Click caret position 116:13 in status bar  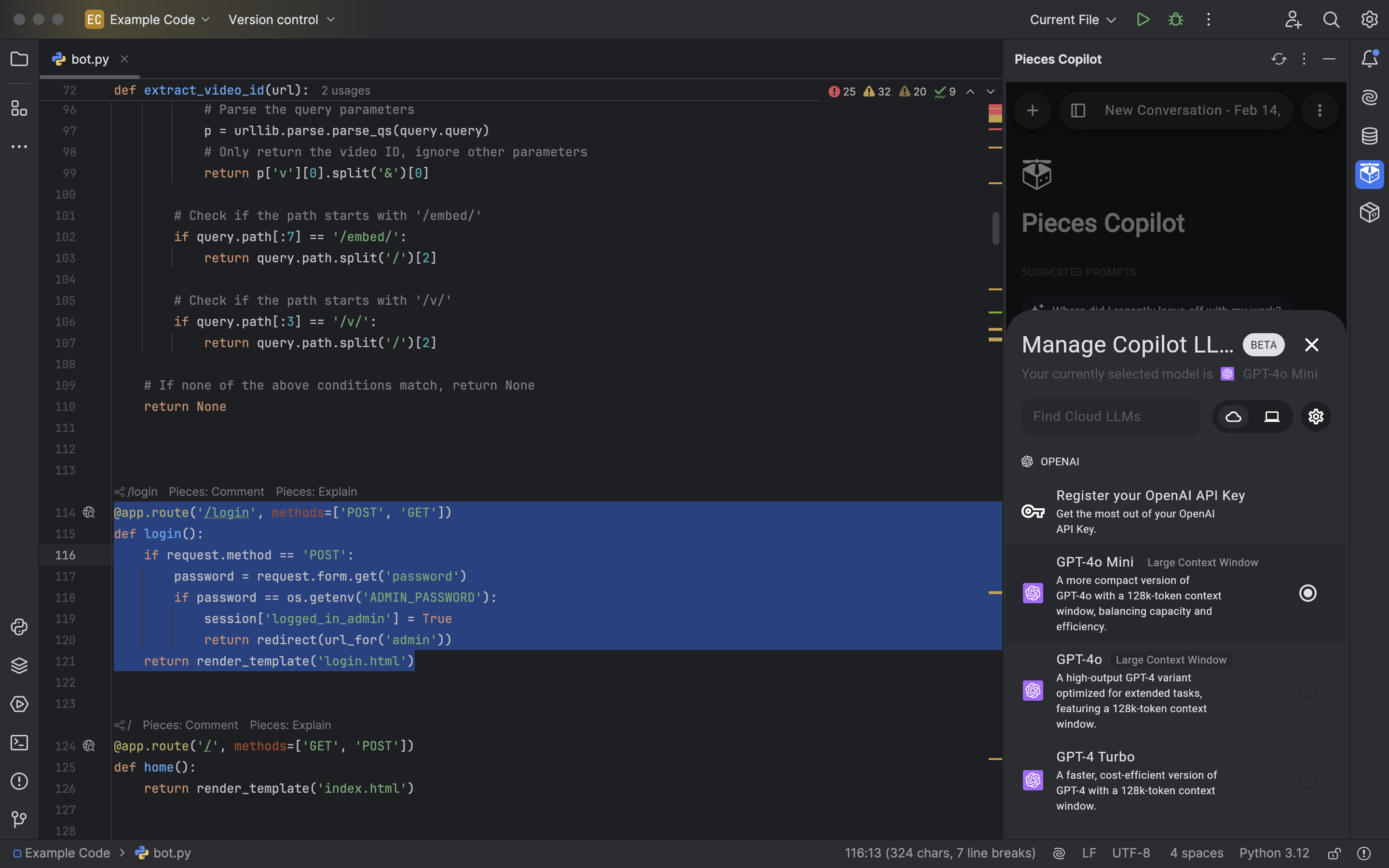940,853
